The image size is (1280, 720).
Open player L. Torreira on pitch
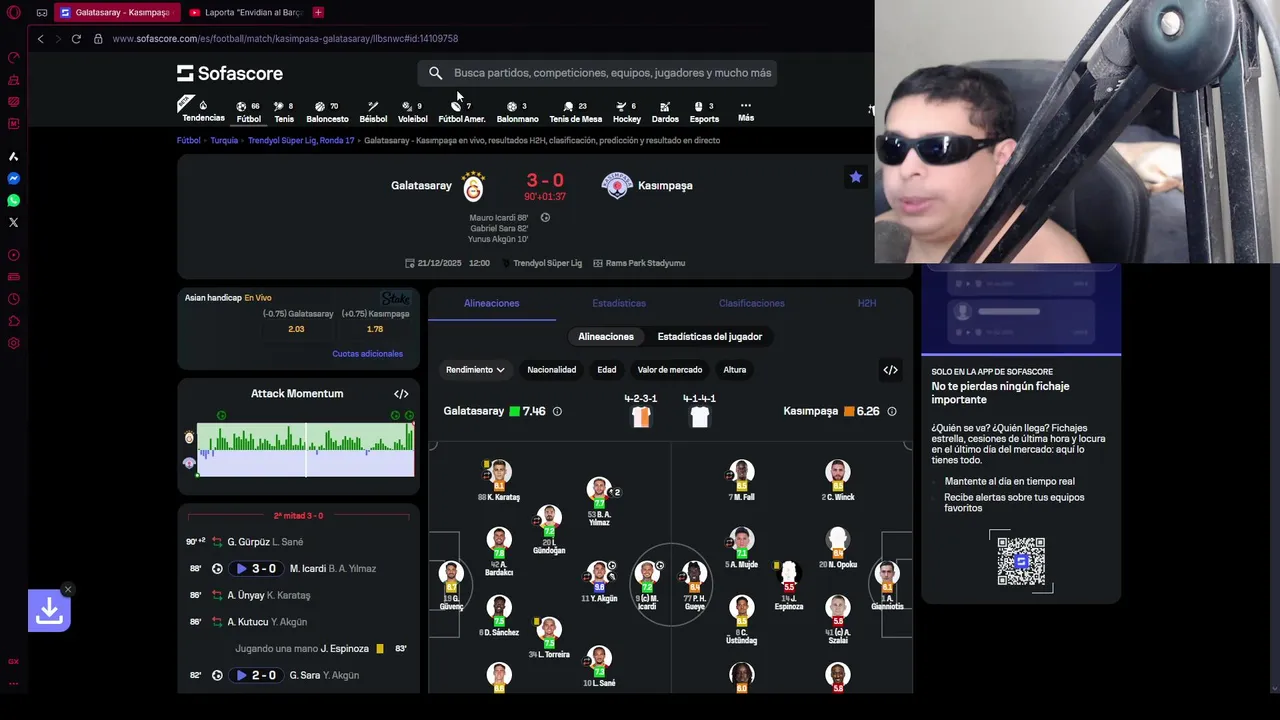click(549, 638)
